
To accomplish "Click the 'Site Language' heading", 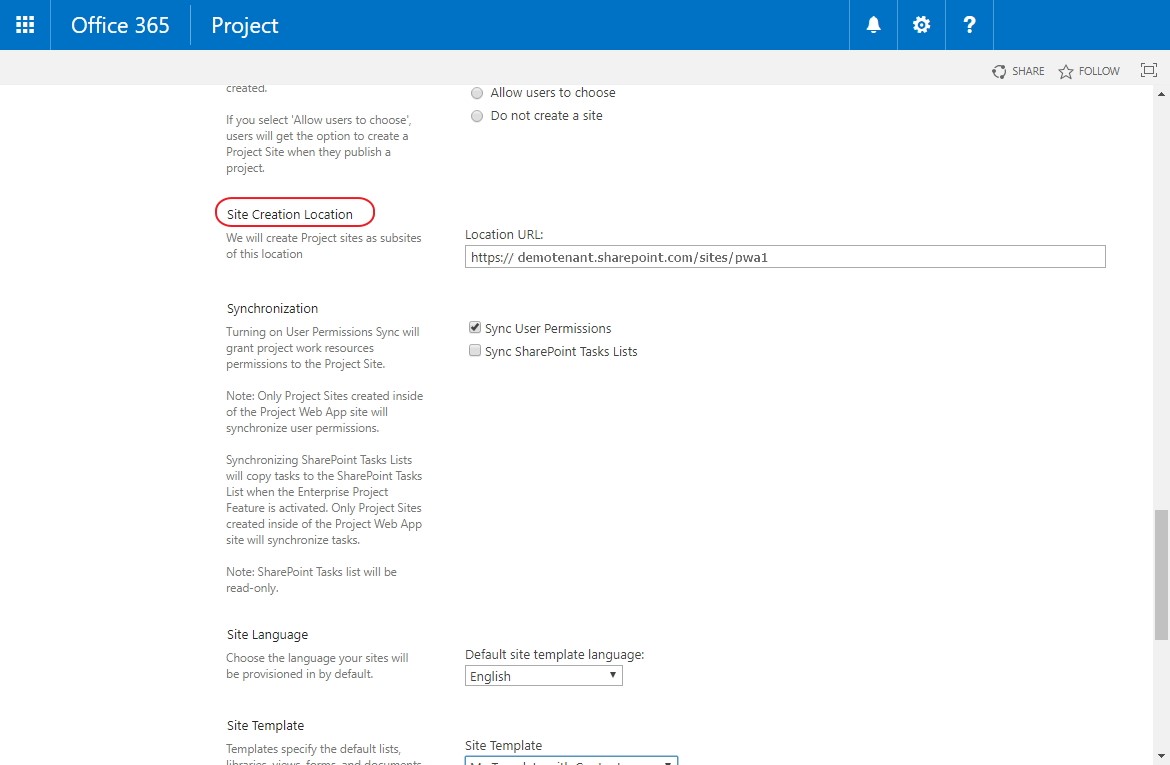I will [267, 634].
